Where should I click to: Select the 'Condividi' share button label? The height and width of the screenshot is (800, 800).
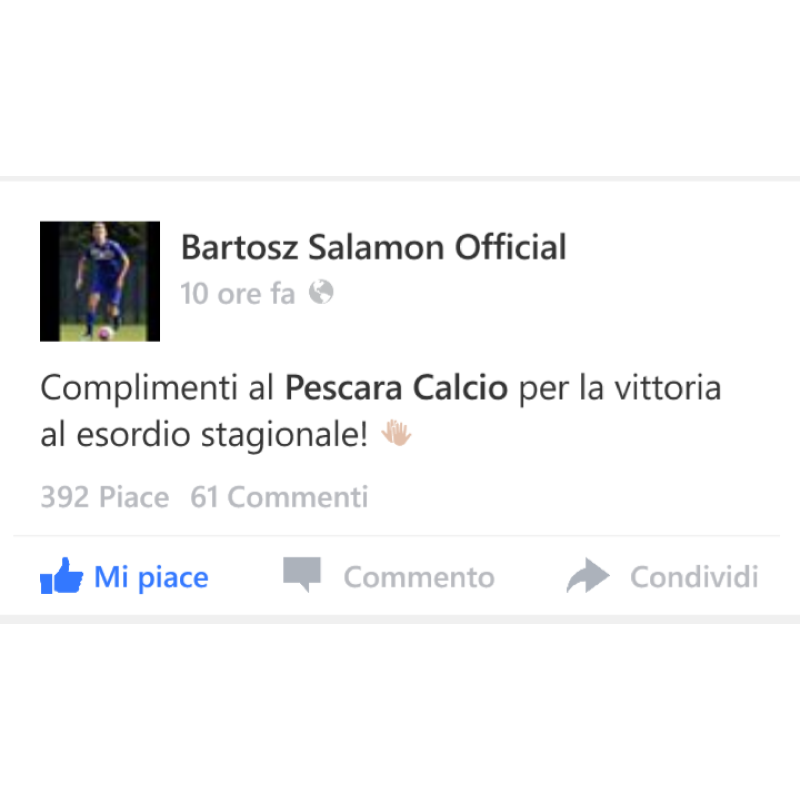click(x=694, y=577)
